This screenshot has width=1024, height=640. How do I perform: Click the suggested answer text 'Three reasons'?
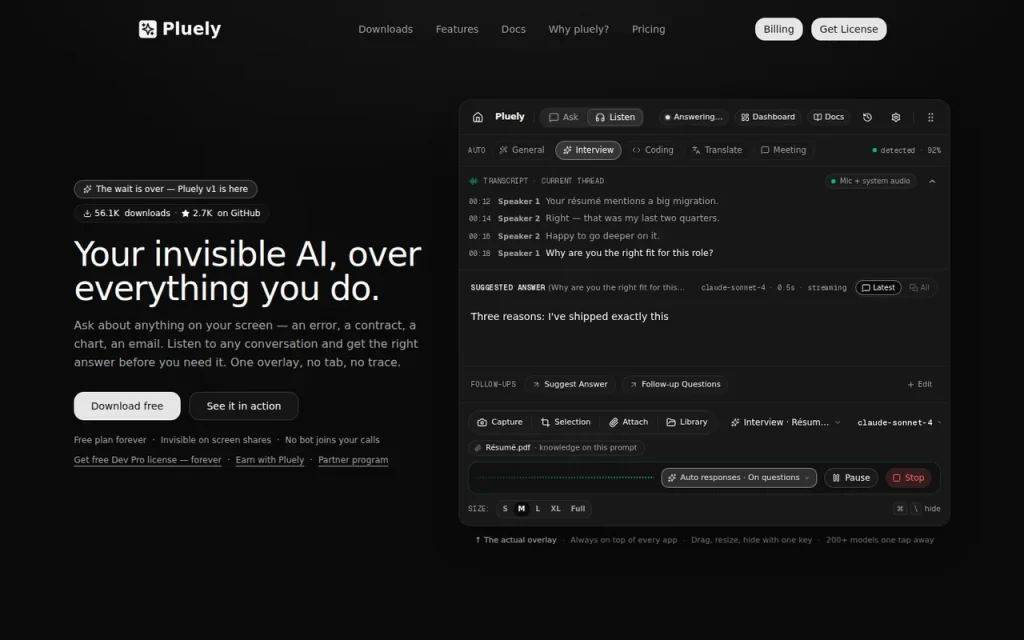coord(569,316)
